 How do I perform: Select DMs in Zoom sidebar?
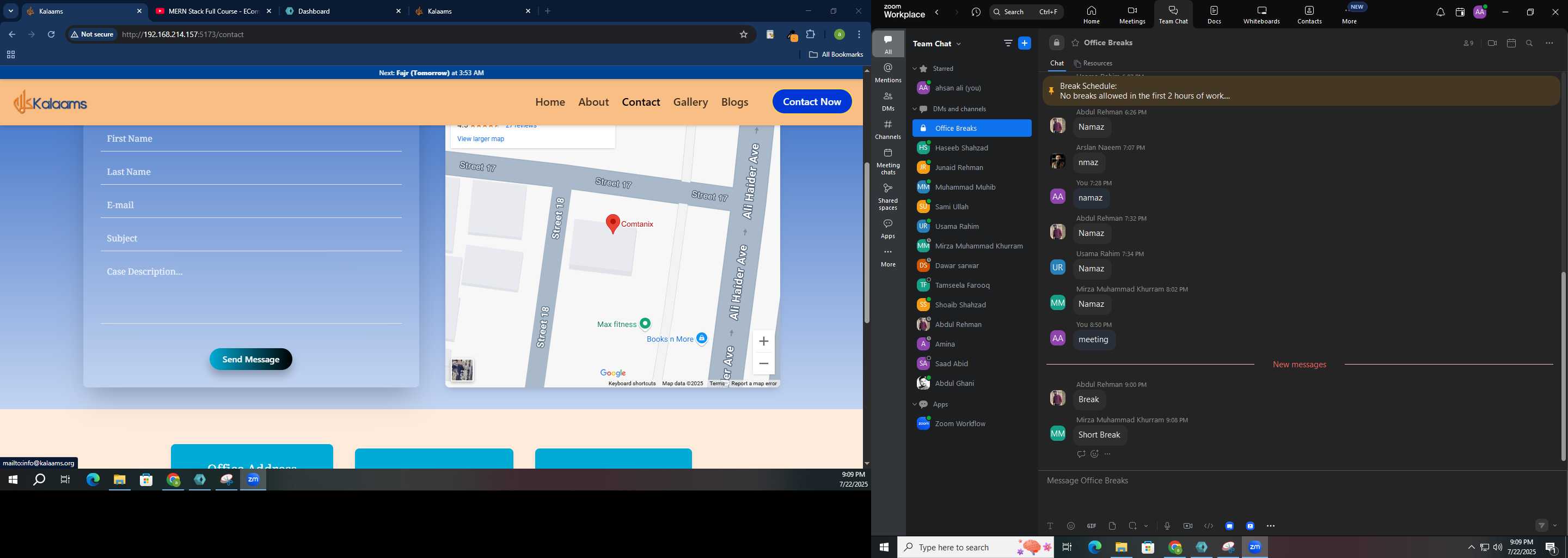(x=888, y=102)
